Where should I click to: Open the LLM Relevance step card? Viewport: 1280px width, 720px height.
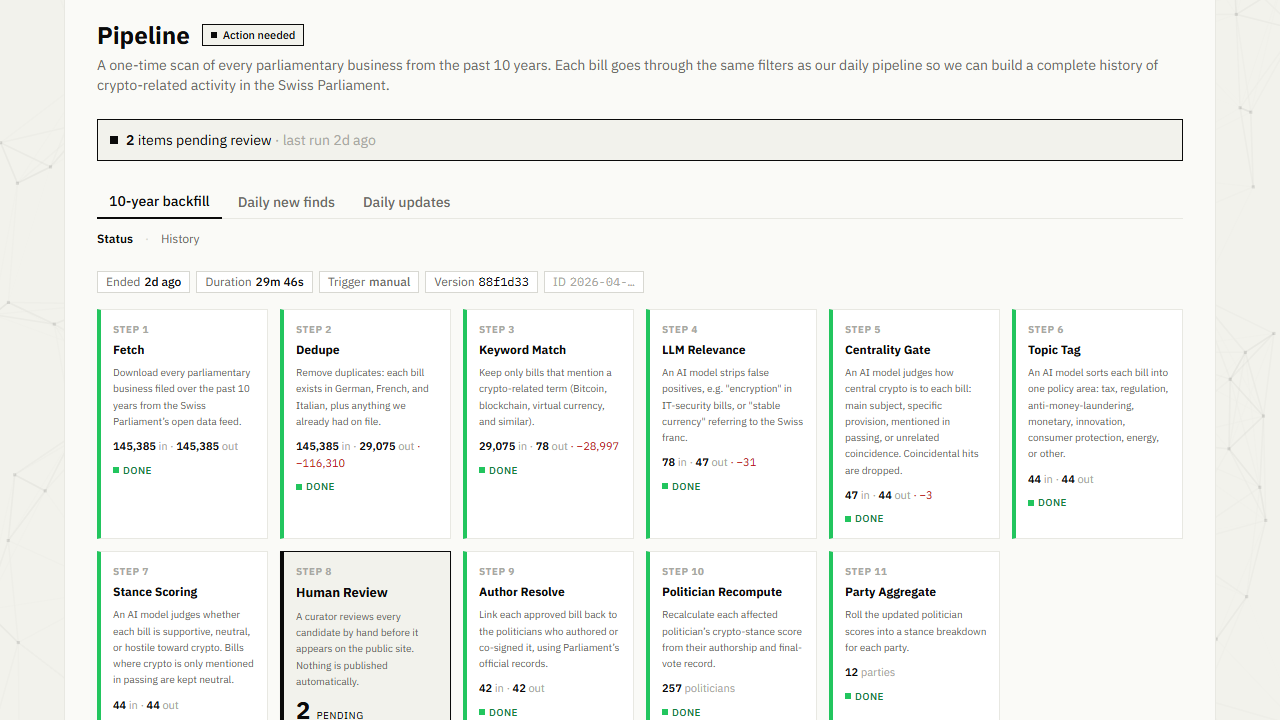tap(732, 424)
